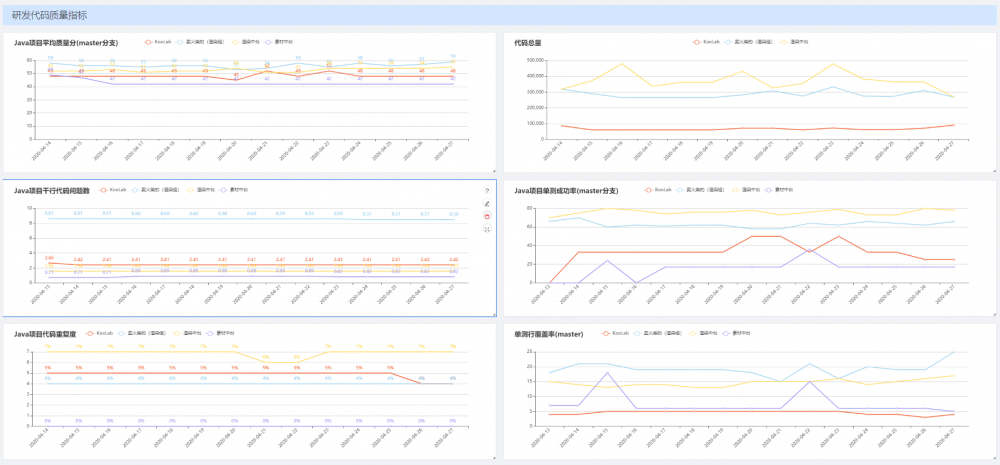Expand Java项目千行代码问题数 chart to fullscreen
This screenshot has height=465, width=1000.
click(x=487, y=228)
